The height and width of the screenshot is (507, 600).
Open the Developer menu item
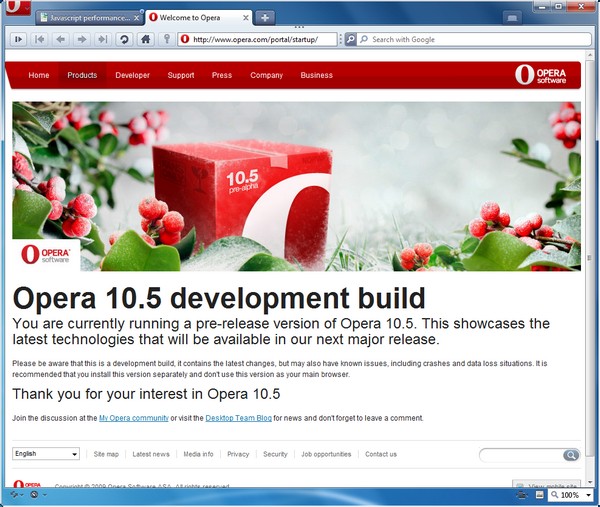tap(132, 75)
